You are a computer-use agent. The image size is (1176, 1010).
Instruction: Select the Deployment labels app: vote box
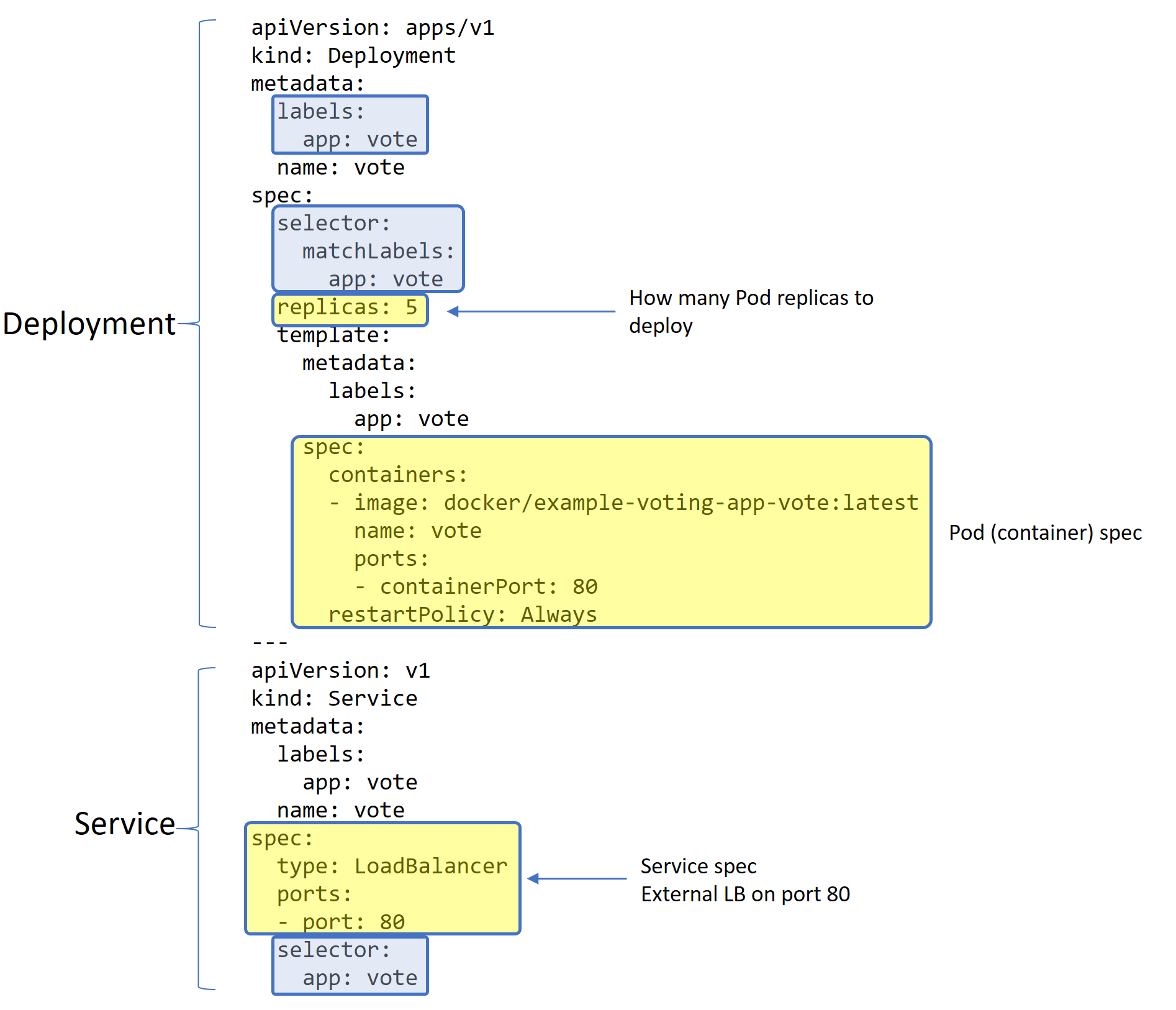point(350,124)
